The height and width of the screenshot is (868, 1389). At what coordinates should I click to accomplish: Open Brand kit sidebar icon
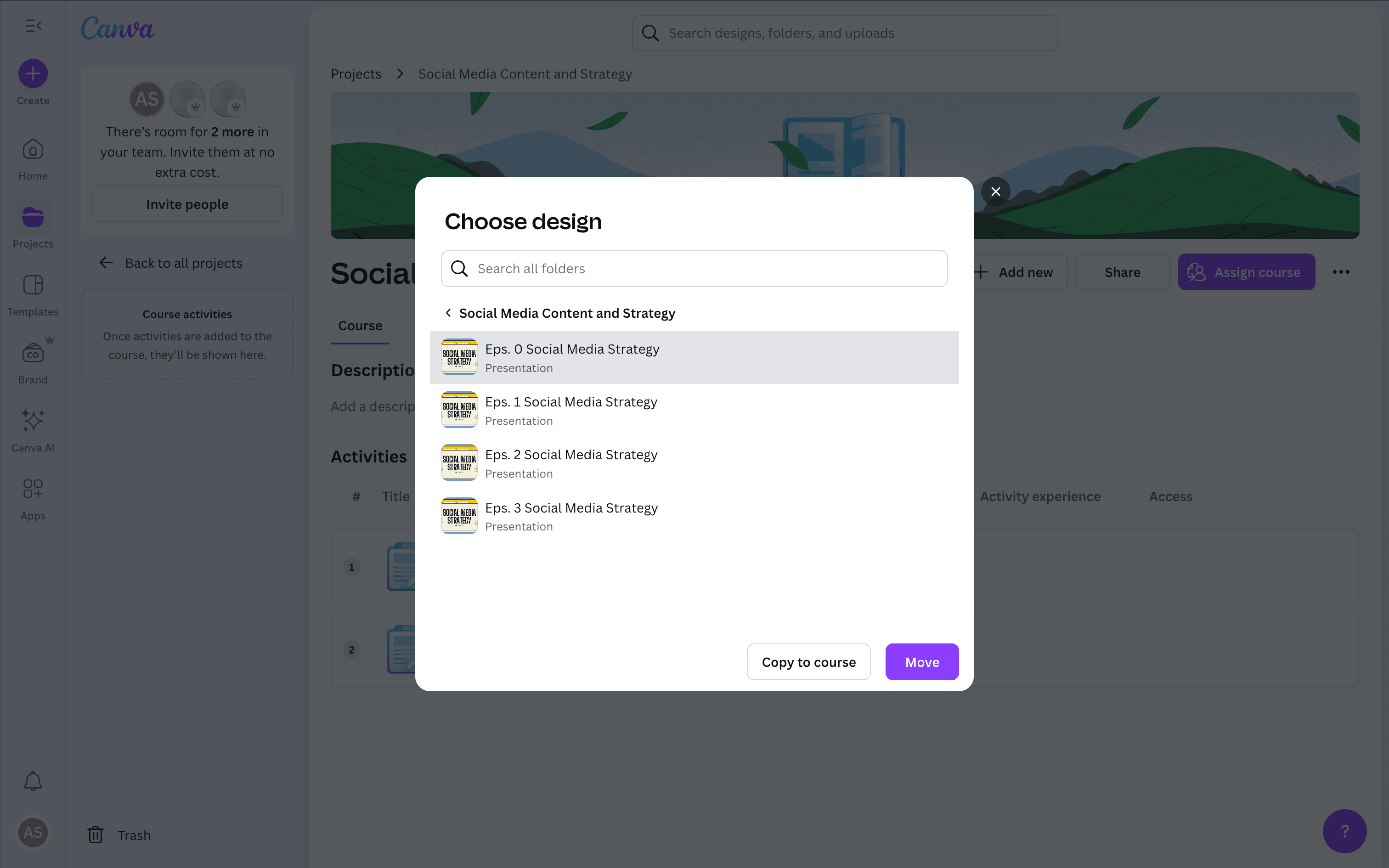pyautogui.click(x=33, y=353)
